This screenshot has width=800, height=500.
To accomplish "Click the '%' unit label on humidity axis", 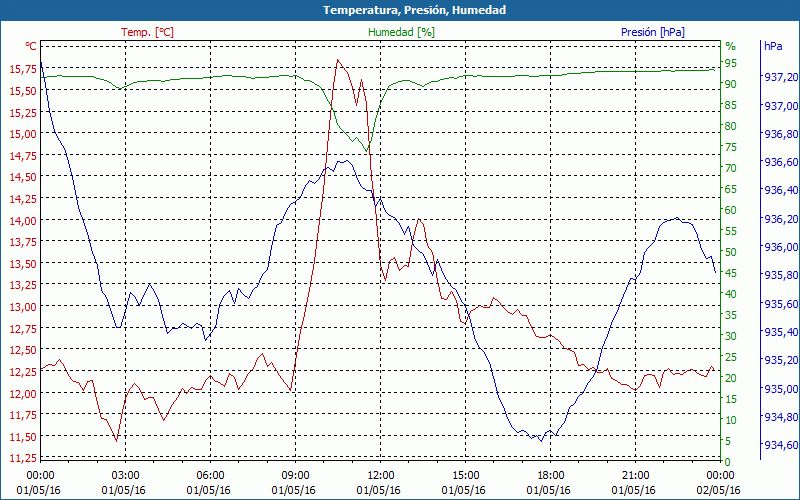I will [731, 47].
